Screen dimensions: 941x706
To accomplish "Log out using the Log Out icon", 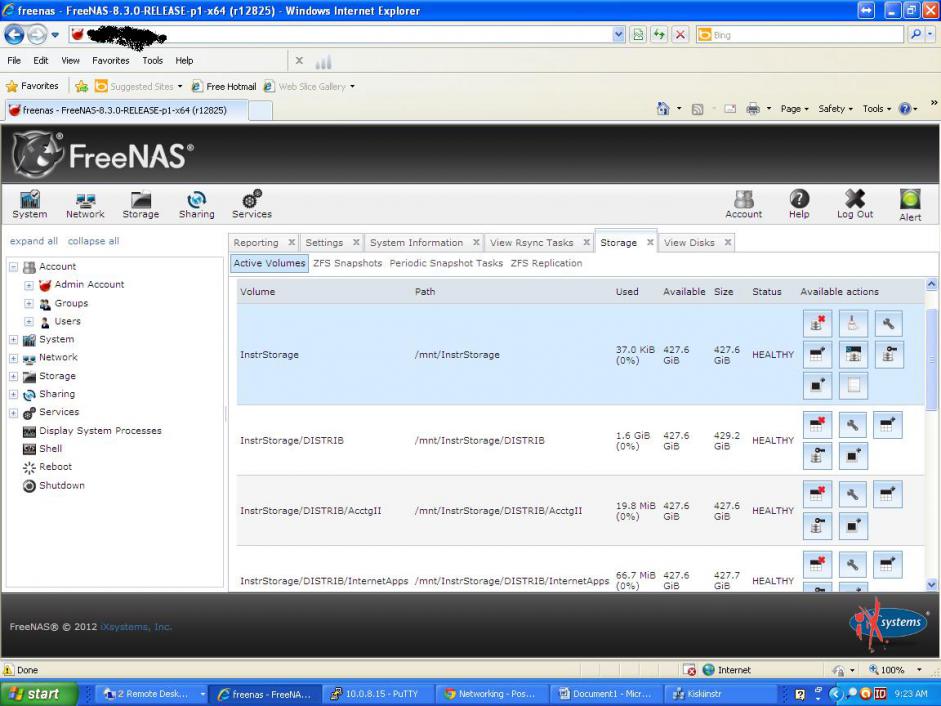I will 855,205.
